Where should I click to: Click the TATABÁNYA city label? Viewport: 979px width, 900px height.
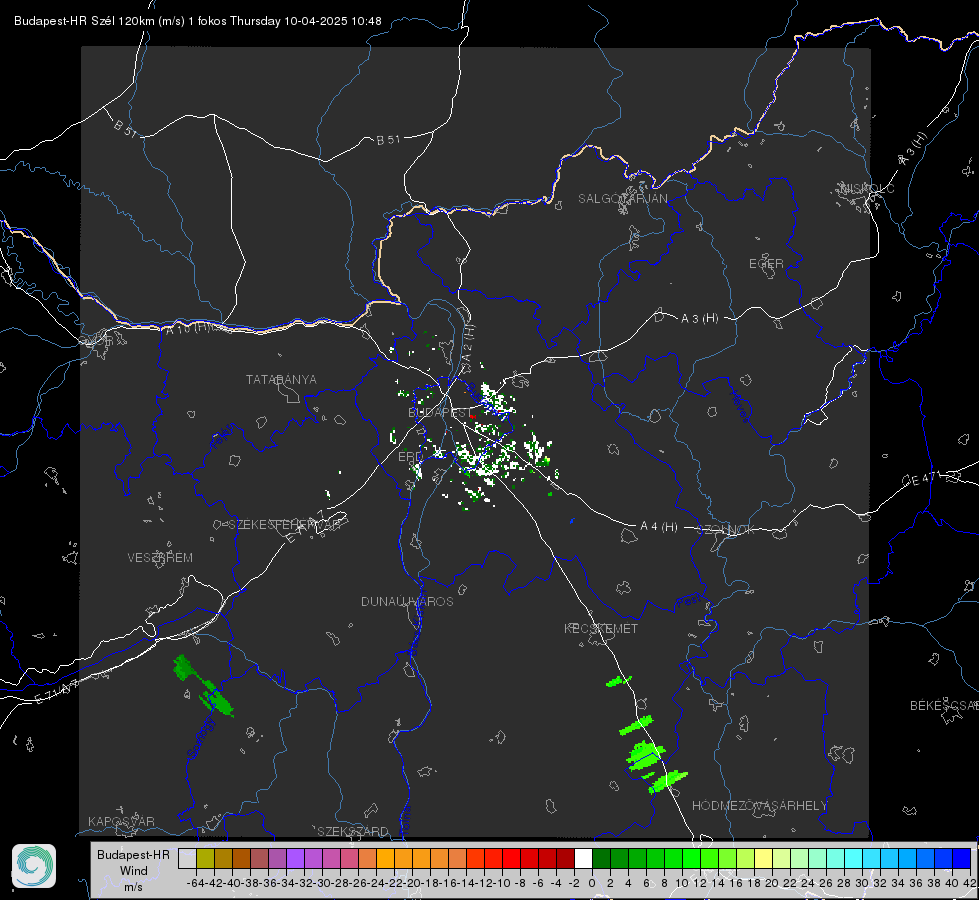281,380
